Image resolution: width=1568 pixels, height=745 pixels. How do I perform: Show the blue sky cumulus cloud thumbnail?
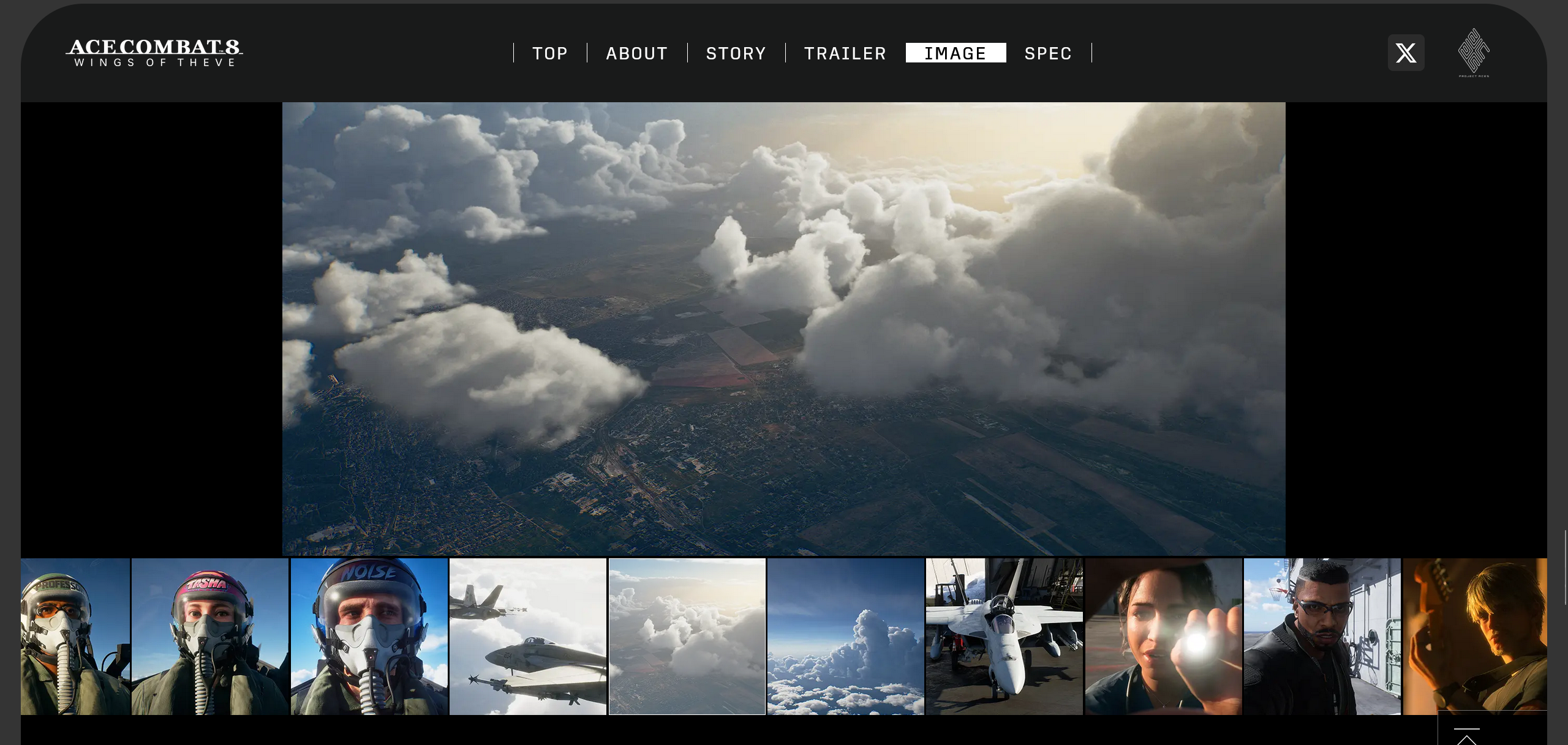pos(845,637)
